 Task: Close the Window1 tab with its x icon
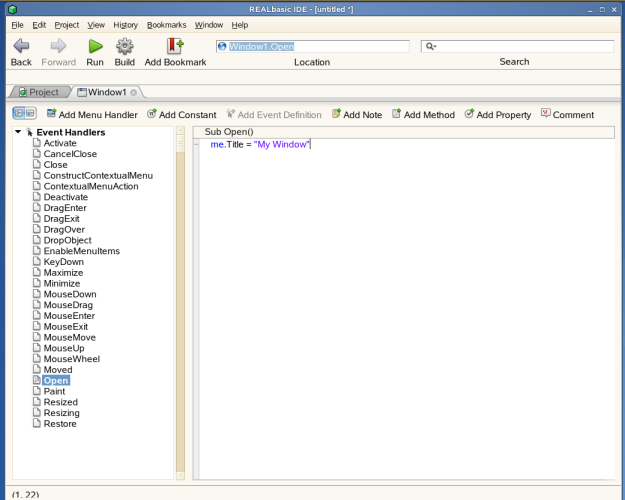coord(134,93)
